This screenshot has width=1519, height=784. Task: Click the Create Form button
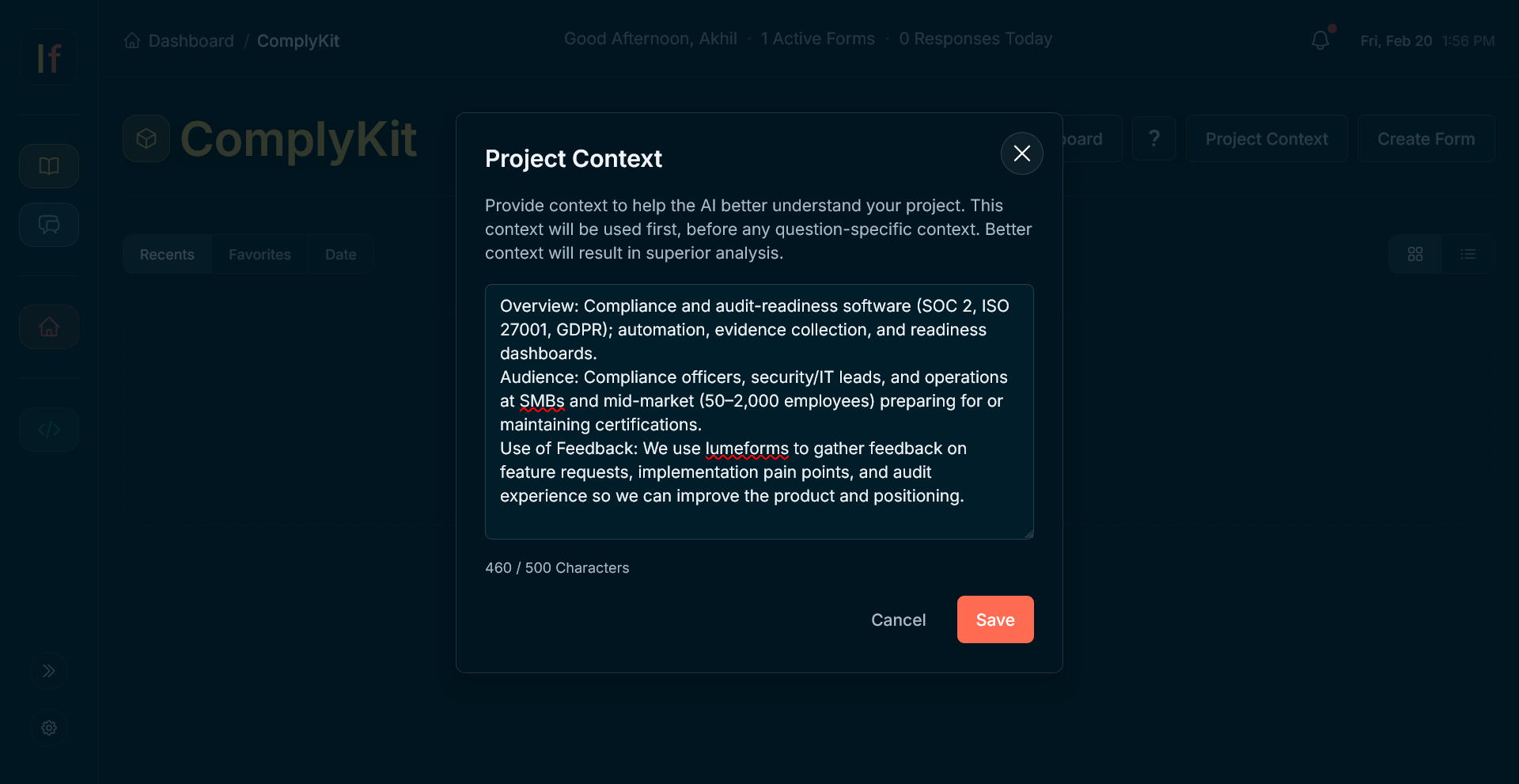[1426, 138]
